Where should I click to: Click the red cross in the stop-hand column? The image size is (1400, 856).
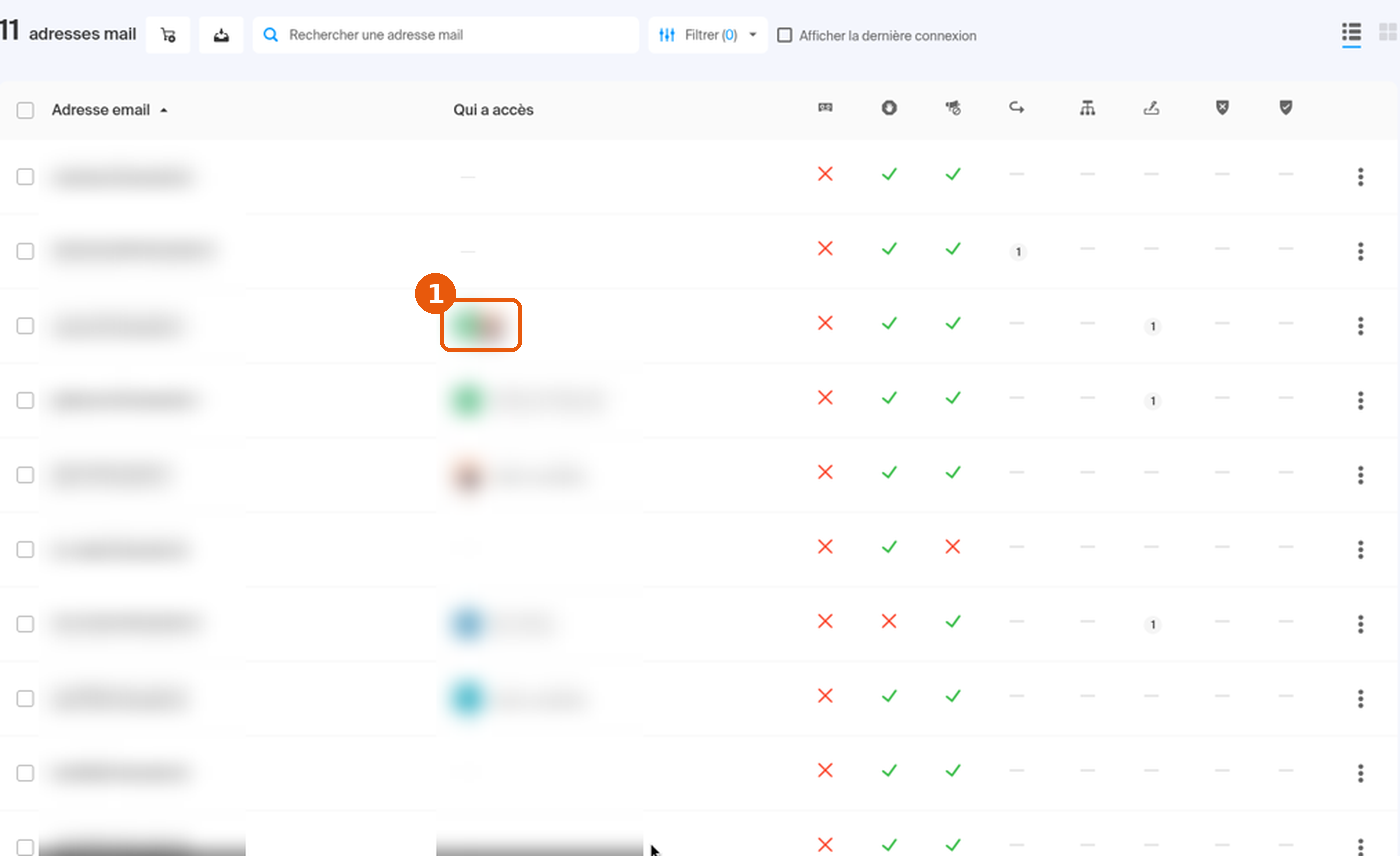click(889, 621)
